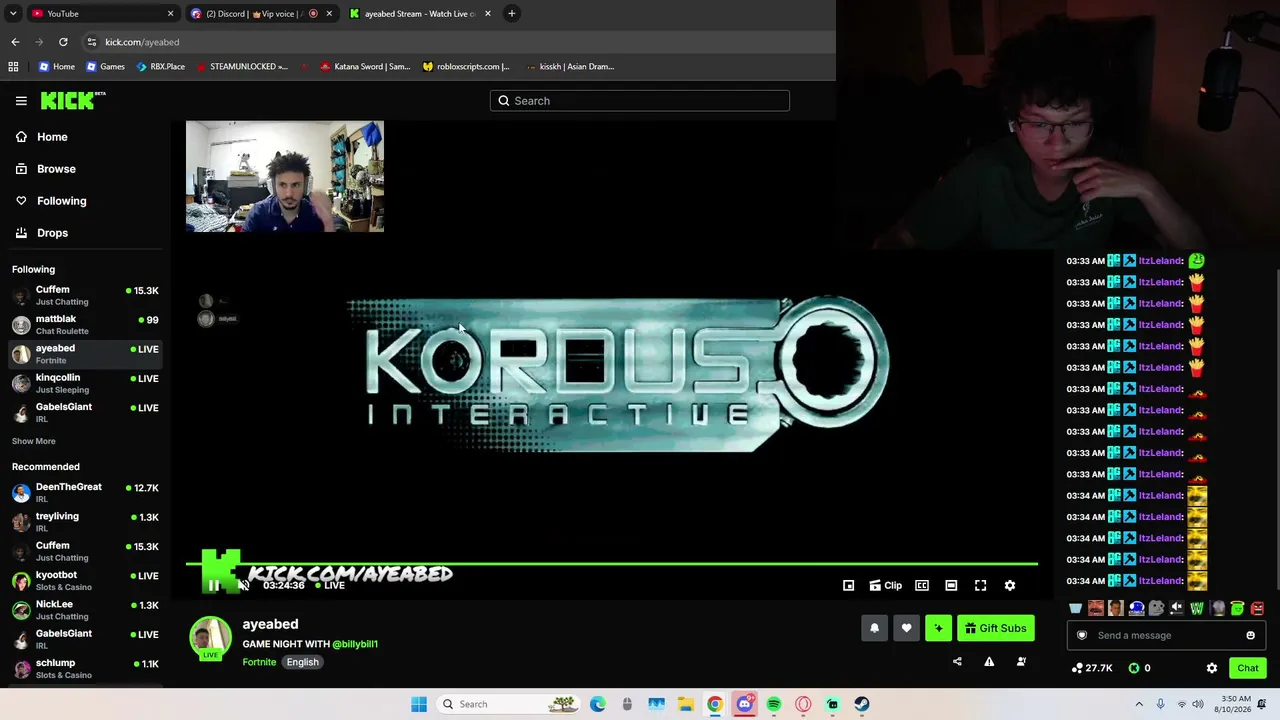Turn on notifications bell for ayeabed
Viewport: 1280px width, 720px height.
point(874,628)
